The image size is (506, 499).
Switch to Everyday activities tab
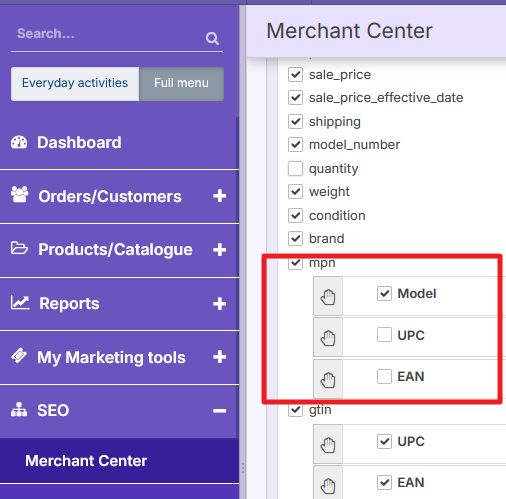75,84
